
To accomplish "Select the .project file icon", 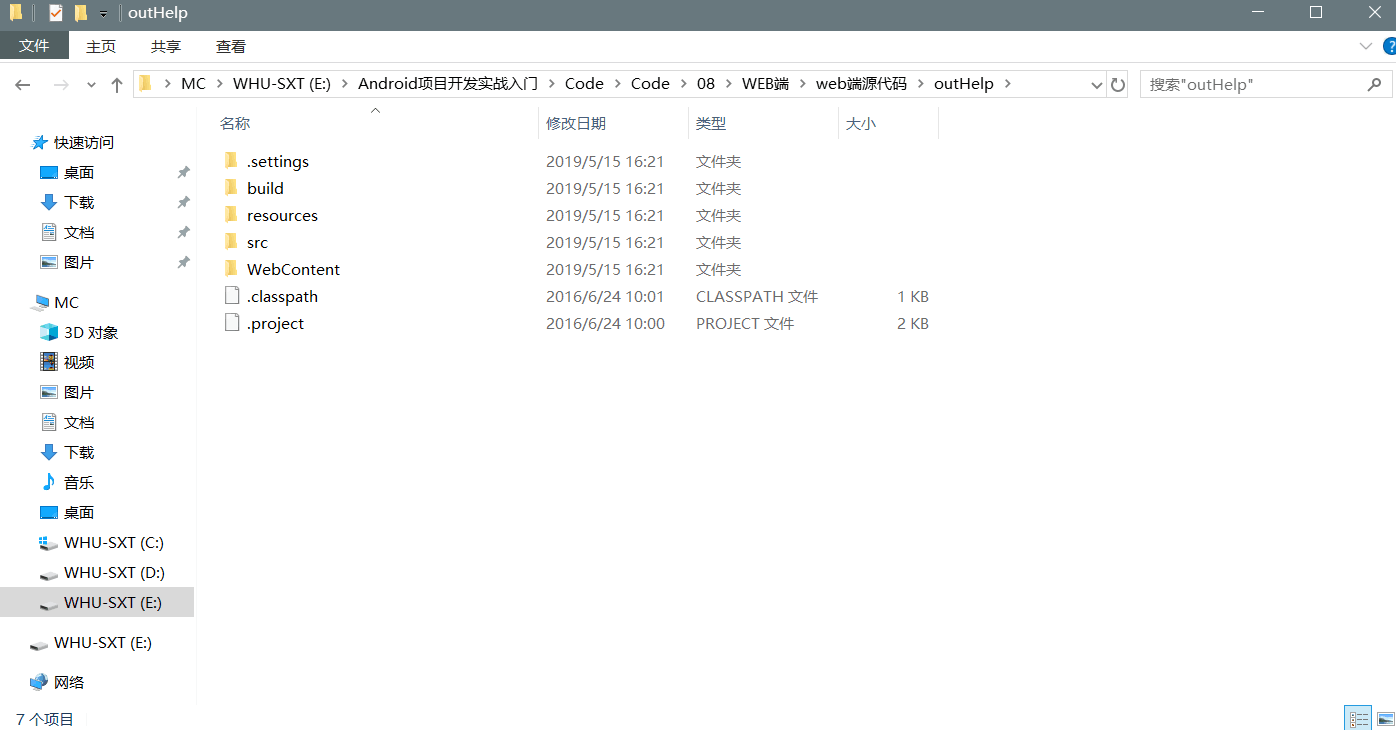I will coord(231,323).
